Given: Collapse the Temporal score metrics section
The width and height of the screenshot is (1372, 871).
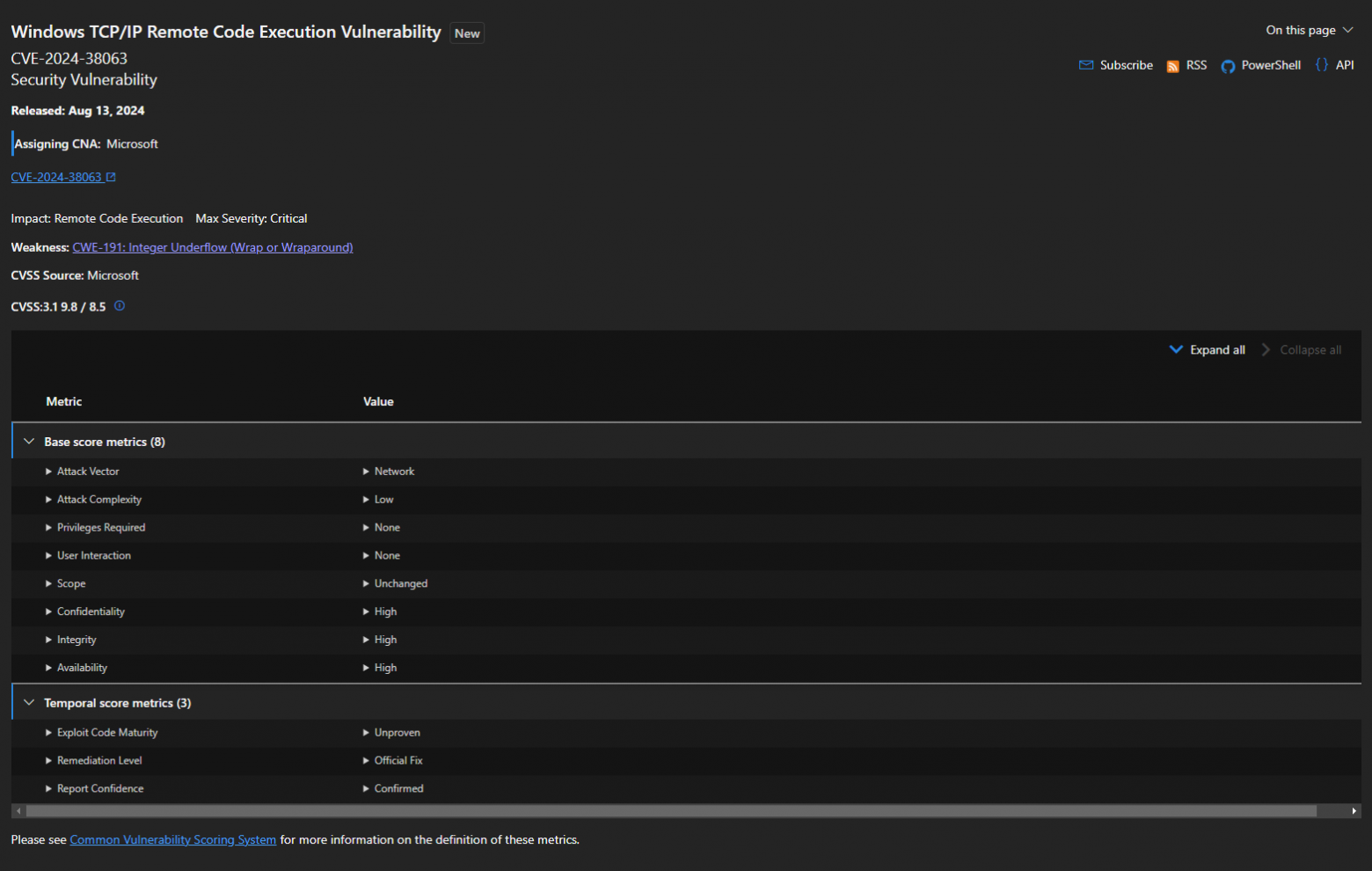Looking at the screenshot, I should coord(29,703).
